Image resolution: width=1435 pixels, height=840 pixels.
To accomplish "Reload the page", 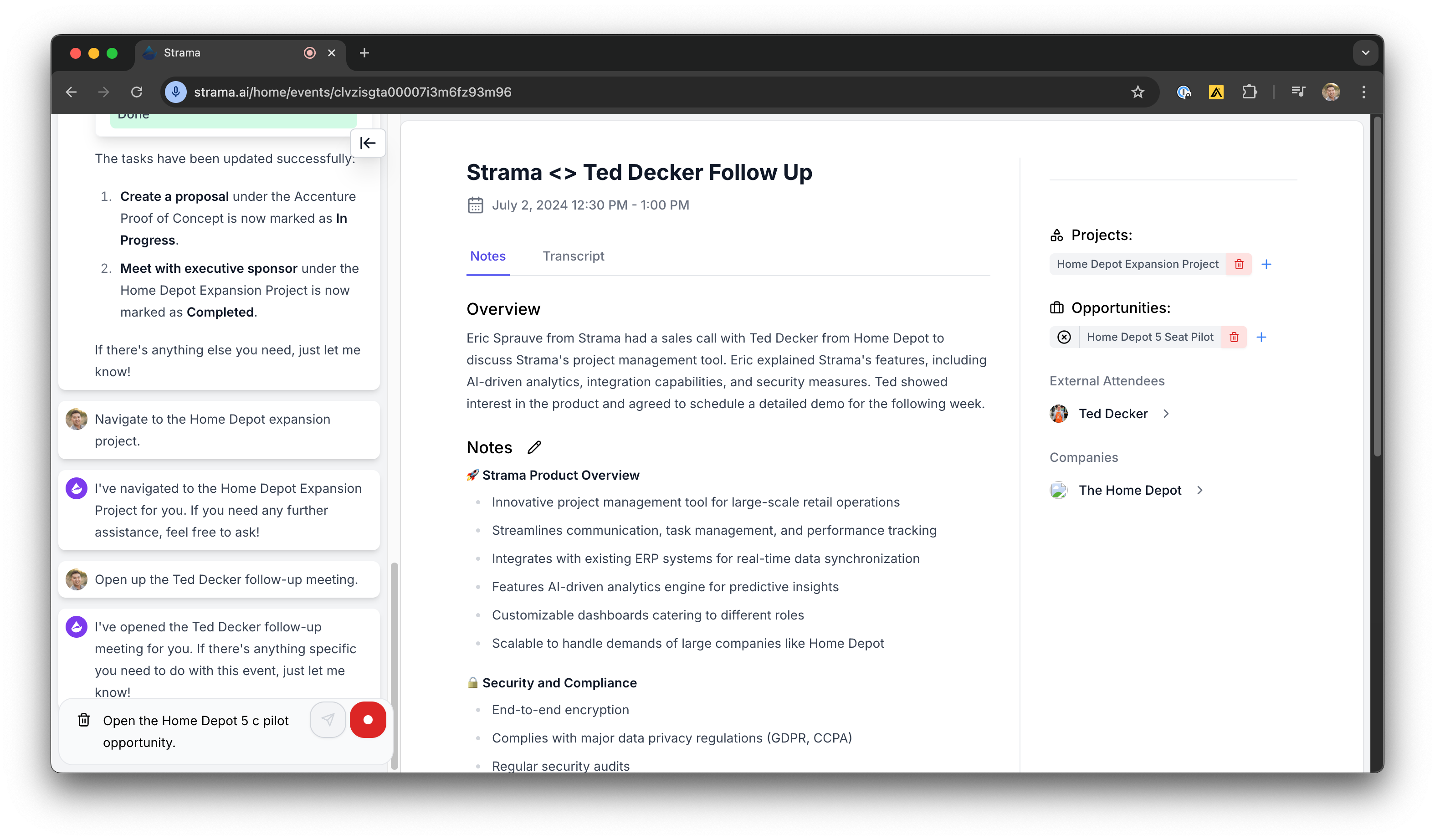I will (137, 92).
